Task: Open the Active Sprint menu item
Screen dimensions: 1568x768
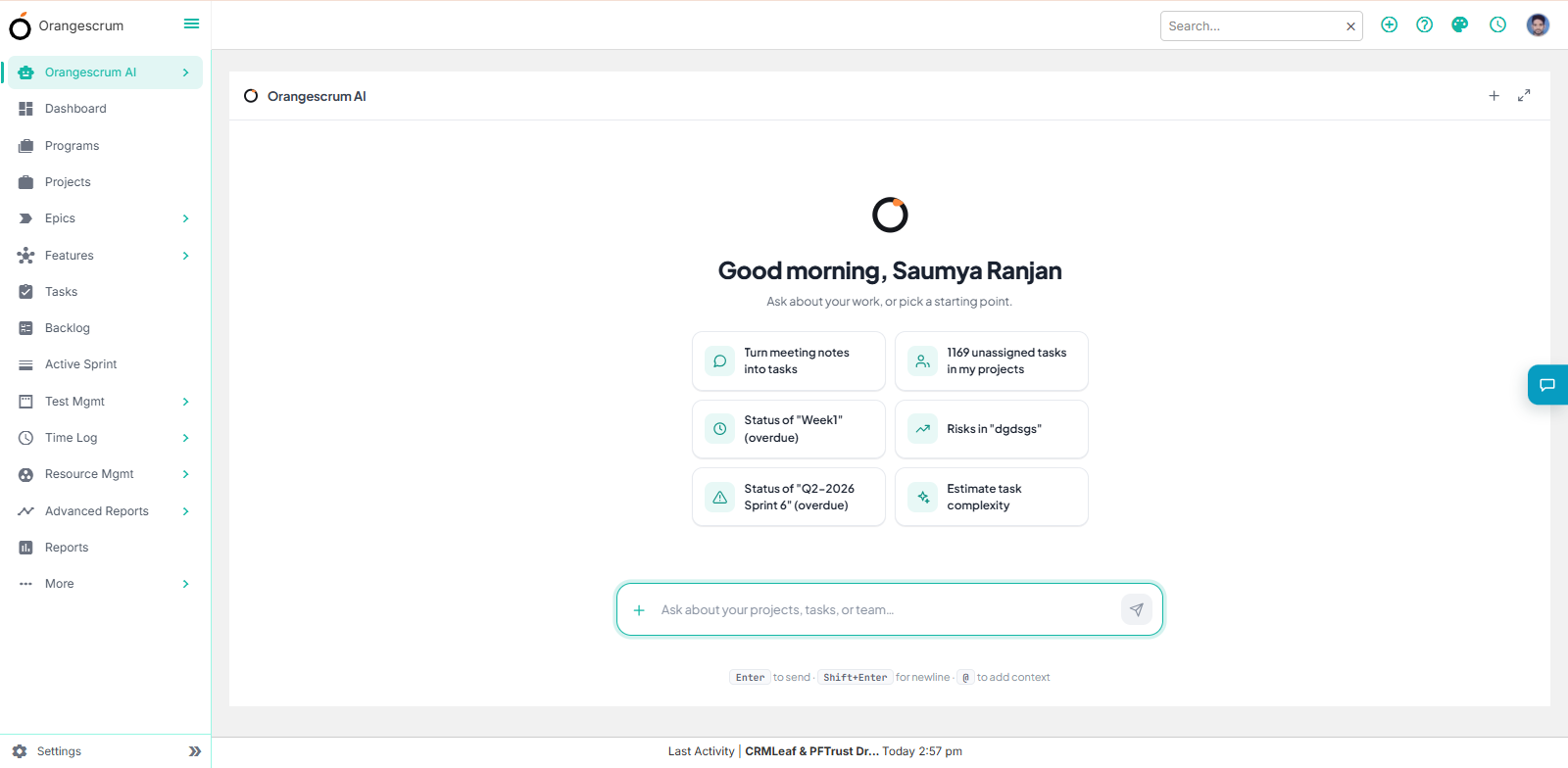Action: 105,364
